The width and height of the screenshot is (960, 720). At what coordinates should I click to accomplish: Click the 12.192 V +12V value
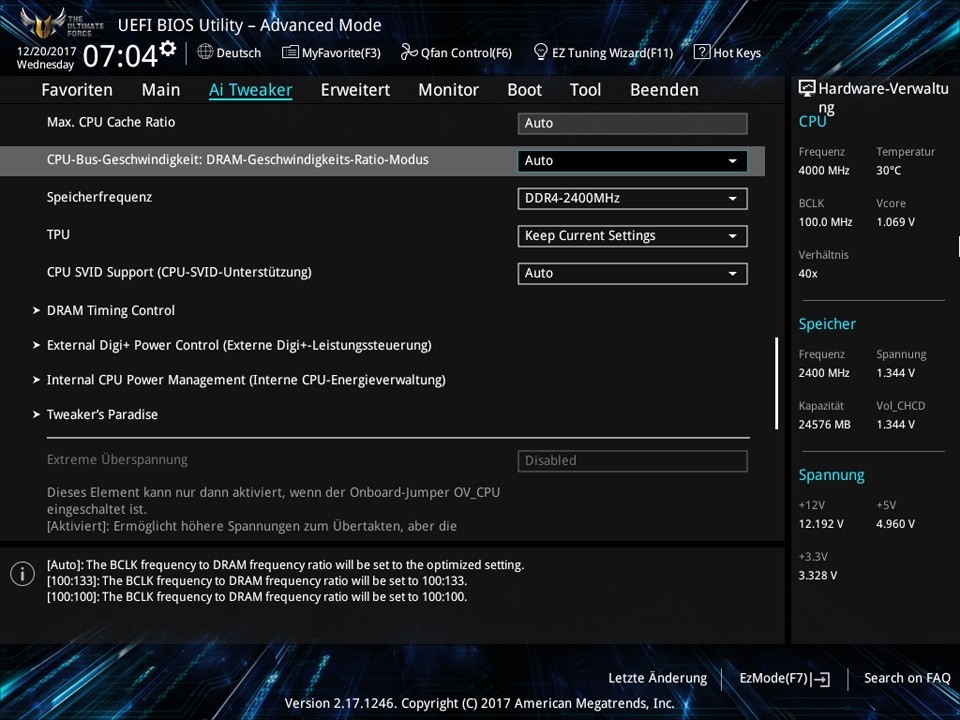click(820, 524)
